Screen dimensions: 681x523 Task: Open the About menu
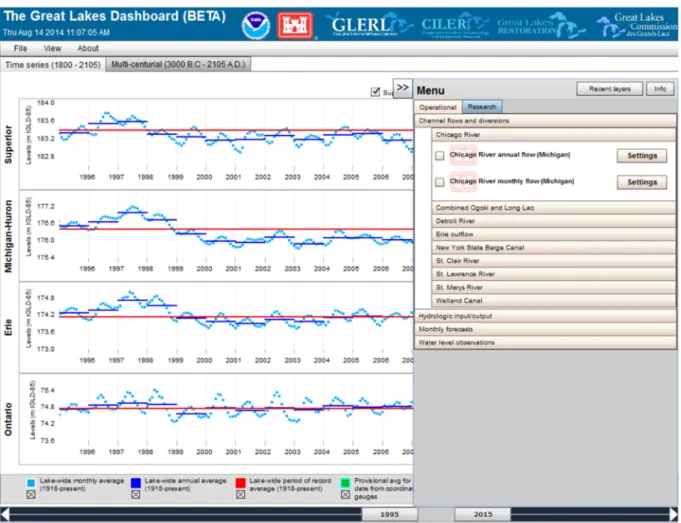point(88,48)
